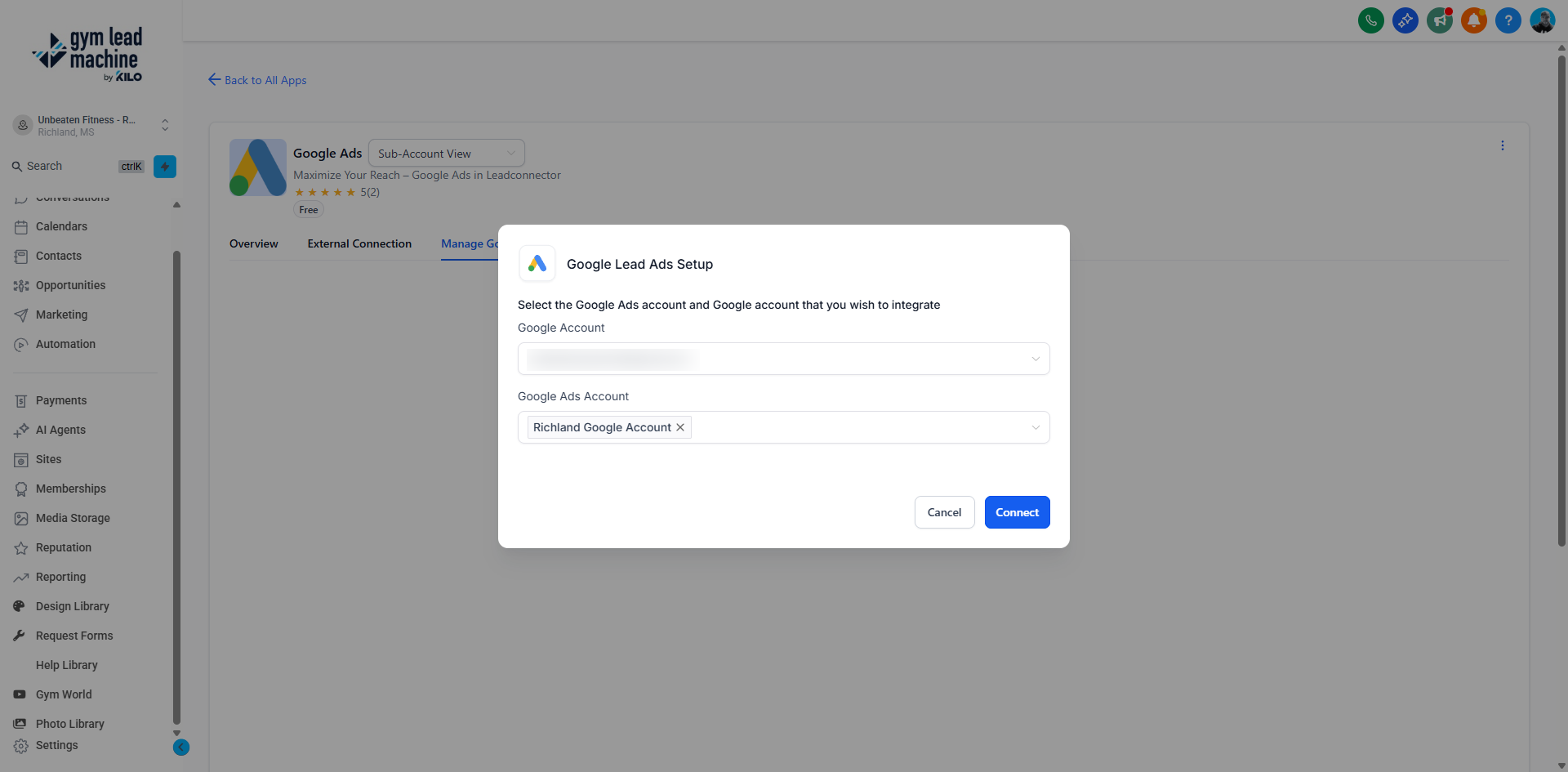Viewport: 1568px width, 772px height.
Task: Click the Reputation star icon
Action: tap(21, 548)
